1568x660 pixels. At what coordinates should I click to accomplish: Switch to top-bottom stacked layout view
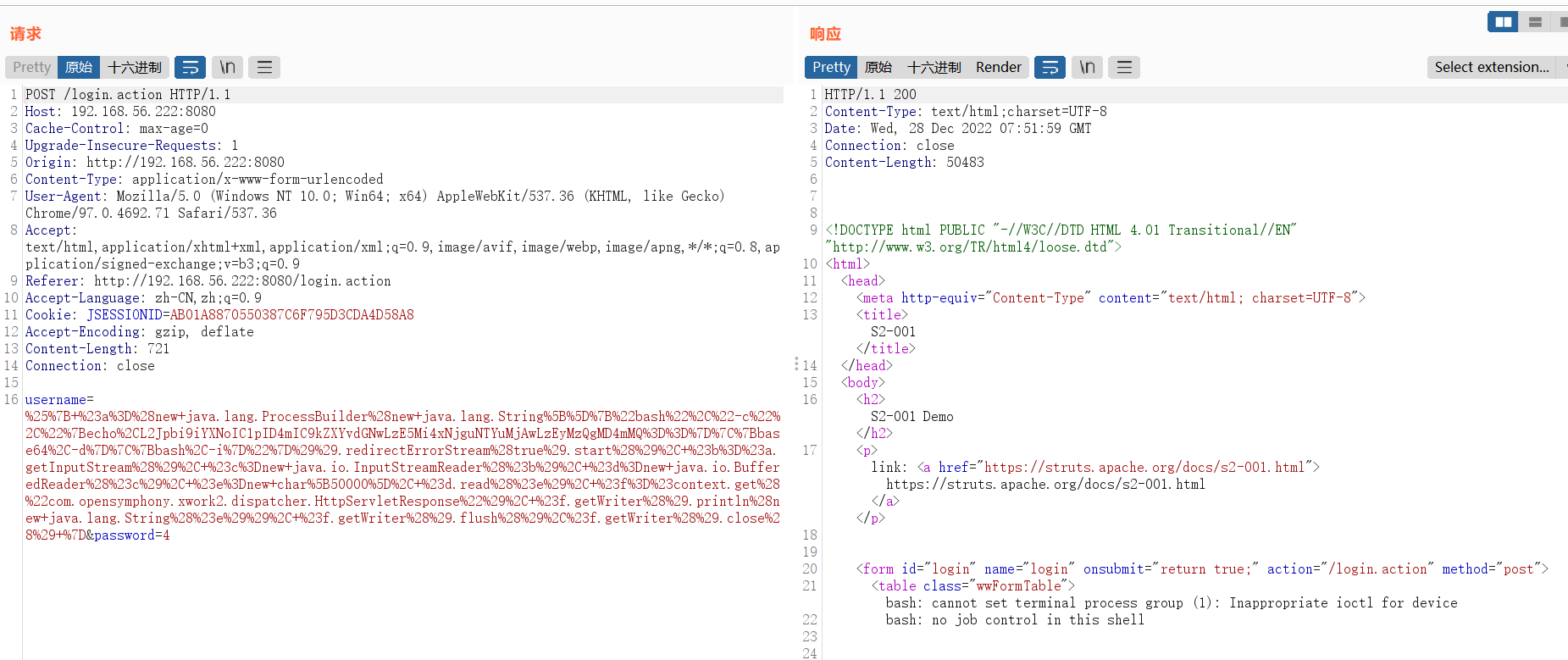click(1535, 22)
